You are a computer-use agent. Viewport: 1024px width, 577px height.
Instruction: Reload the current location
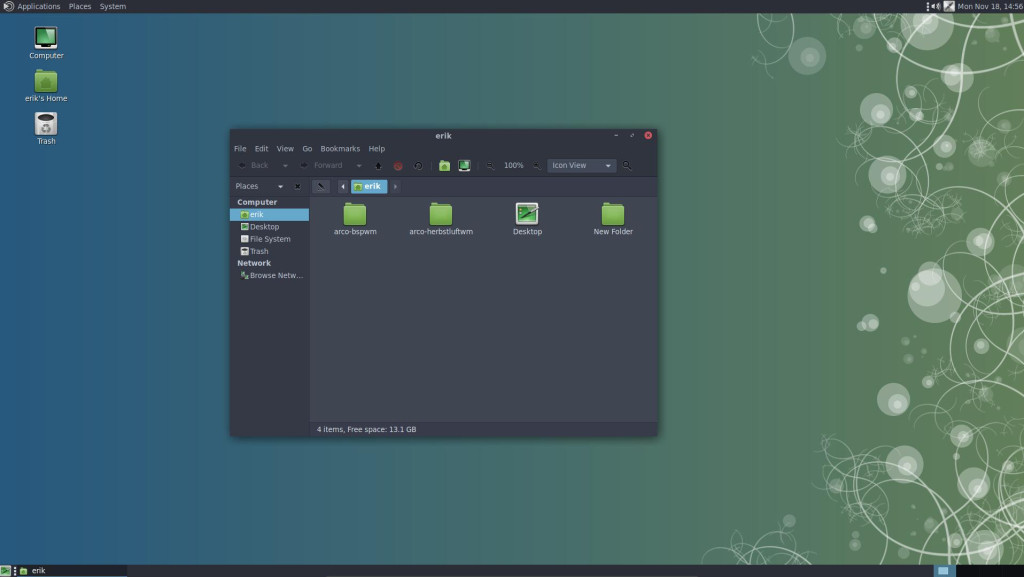418,166
